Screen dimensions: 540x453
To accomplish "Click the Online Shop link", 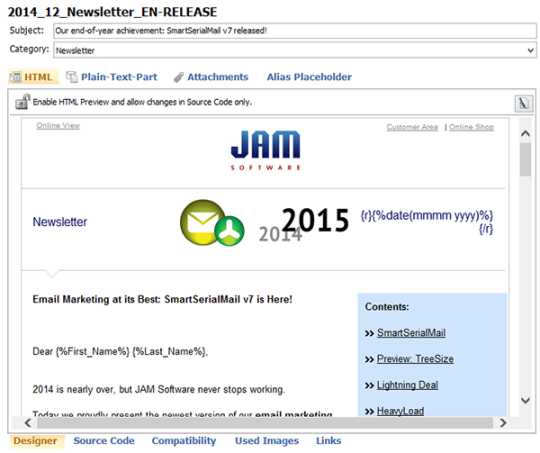I will (x=471, y=127).
